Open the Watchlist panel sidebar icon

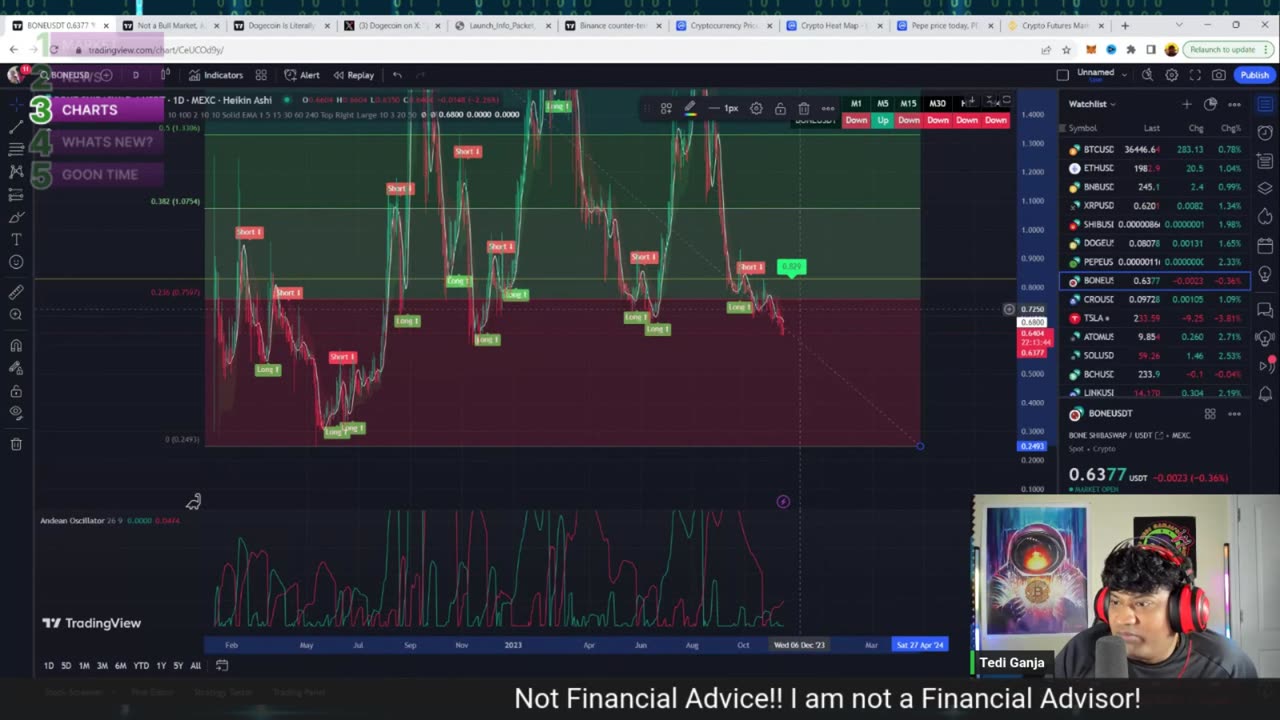point(1265,104)
